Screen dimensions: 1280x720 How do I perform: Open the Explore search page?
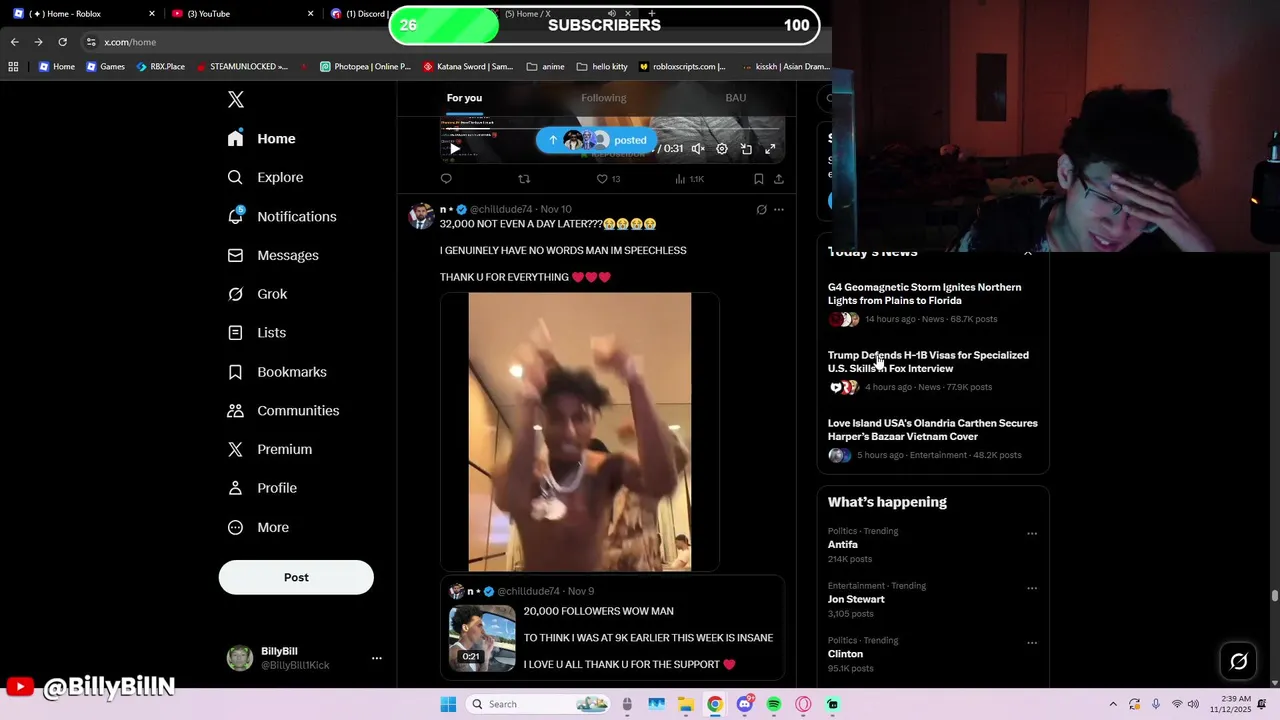pos(265,177)
